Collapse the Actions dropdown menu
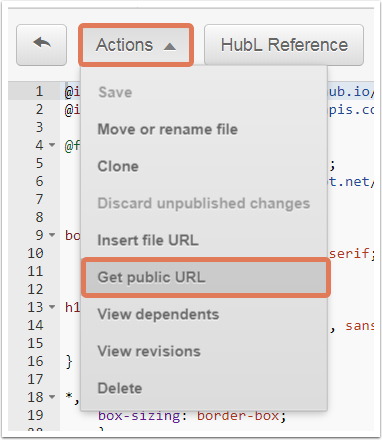 (136, 45)
